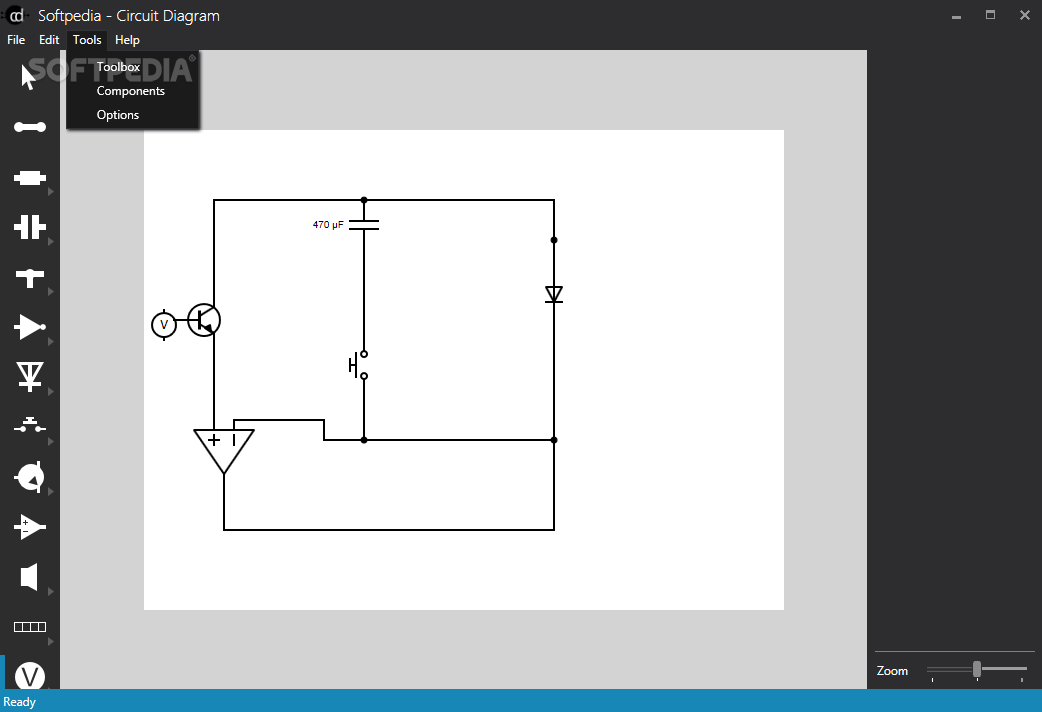Select the rail/ground T-shaped tool
The width and height of the screenshot is (1042, 712).
[x=30, y=278]
